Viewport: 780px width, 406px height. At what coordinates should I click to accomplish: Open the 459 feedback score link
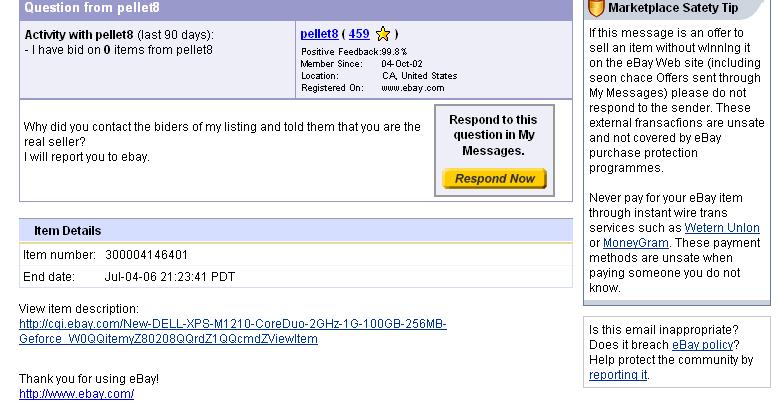[x=359, y=34]
